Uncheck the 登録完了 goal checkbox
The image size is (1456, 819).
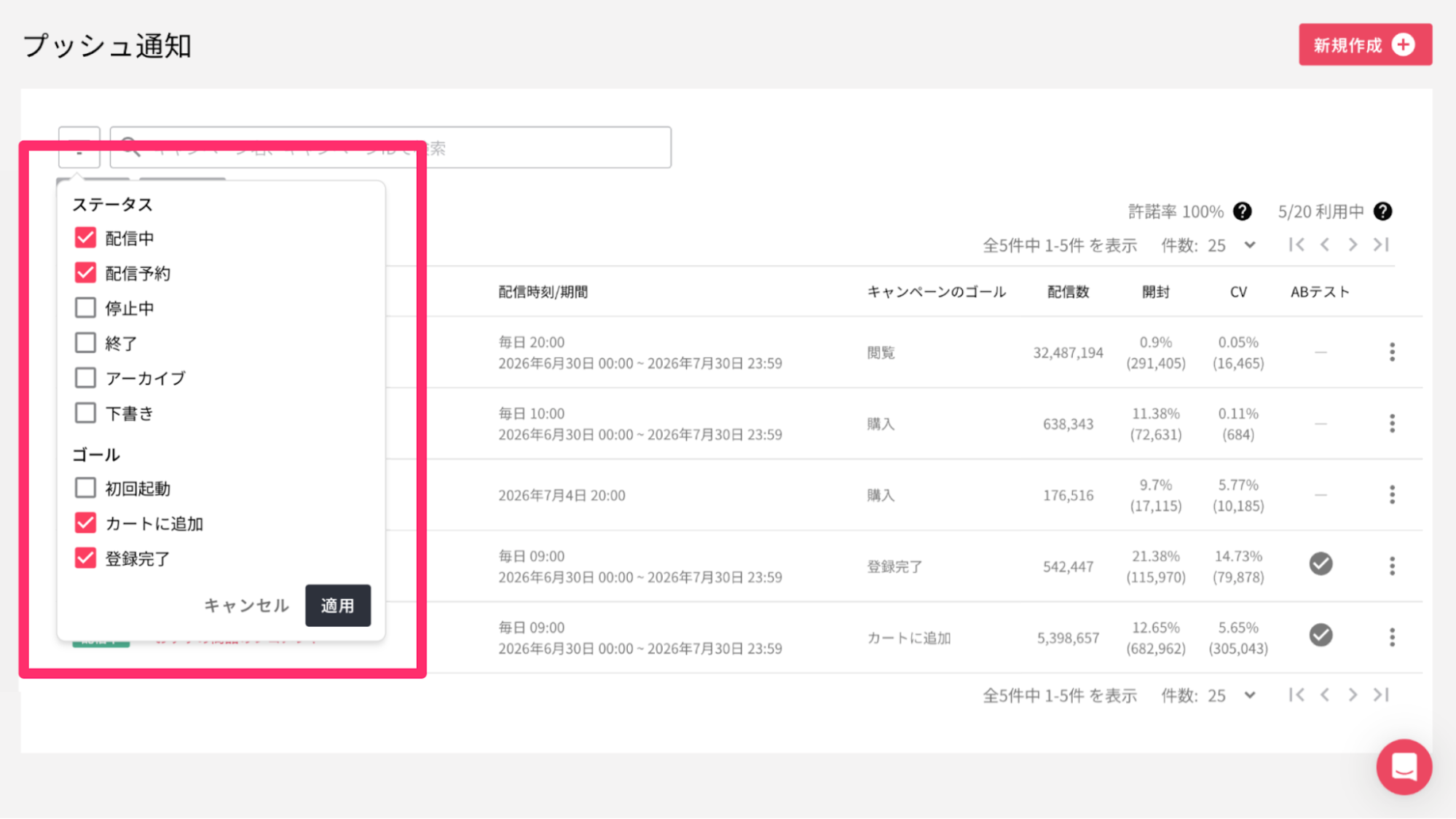tap(85, 558)
